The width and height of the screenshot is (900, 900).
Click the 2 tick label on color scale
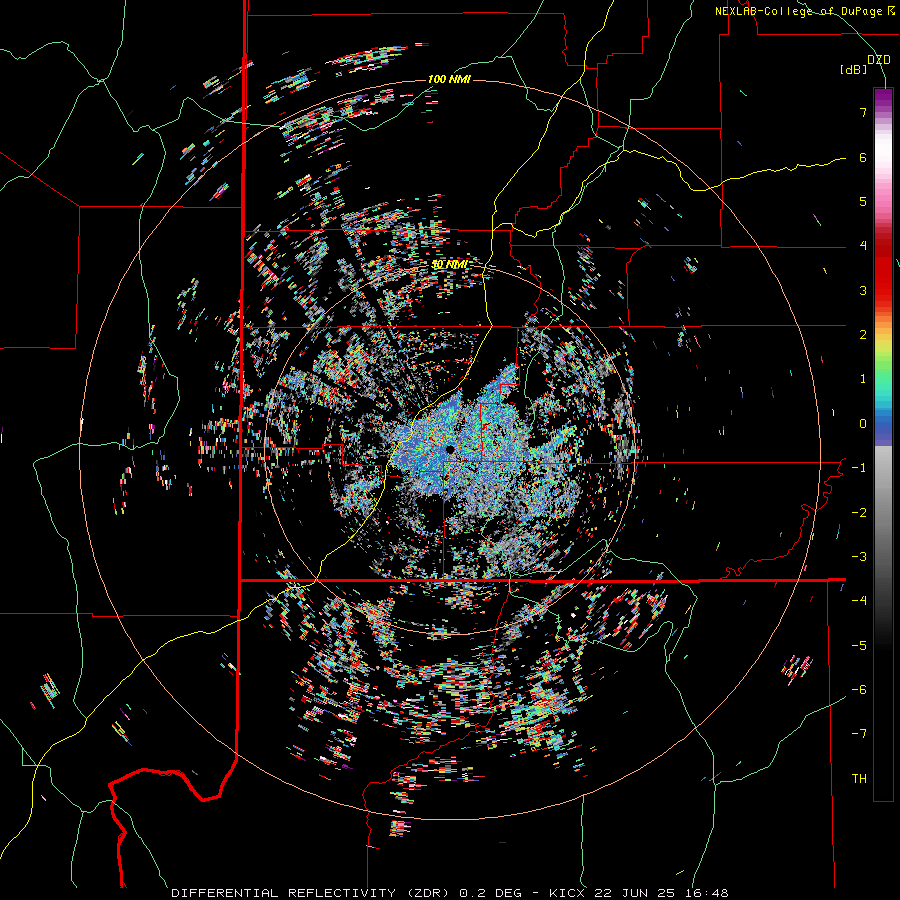pos(863,335)
